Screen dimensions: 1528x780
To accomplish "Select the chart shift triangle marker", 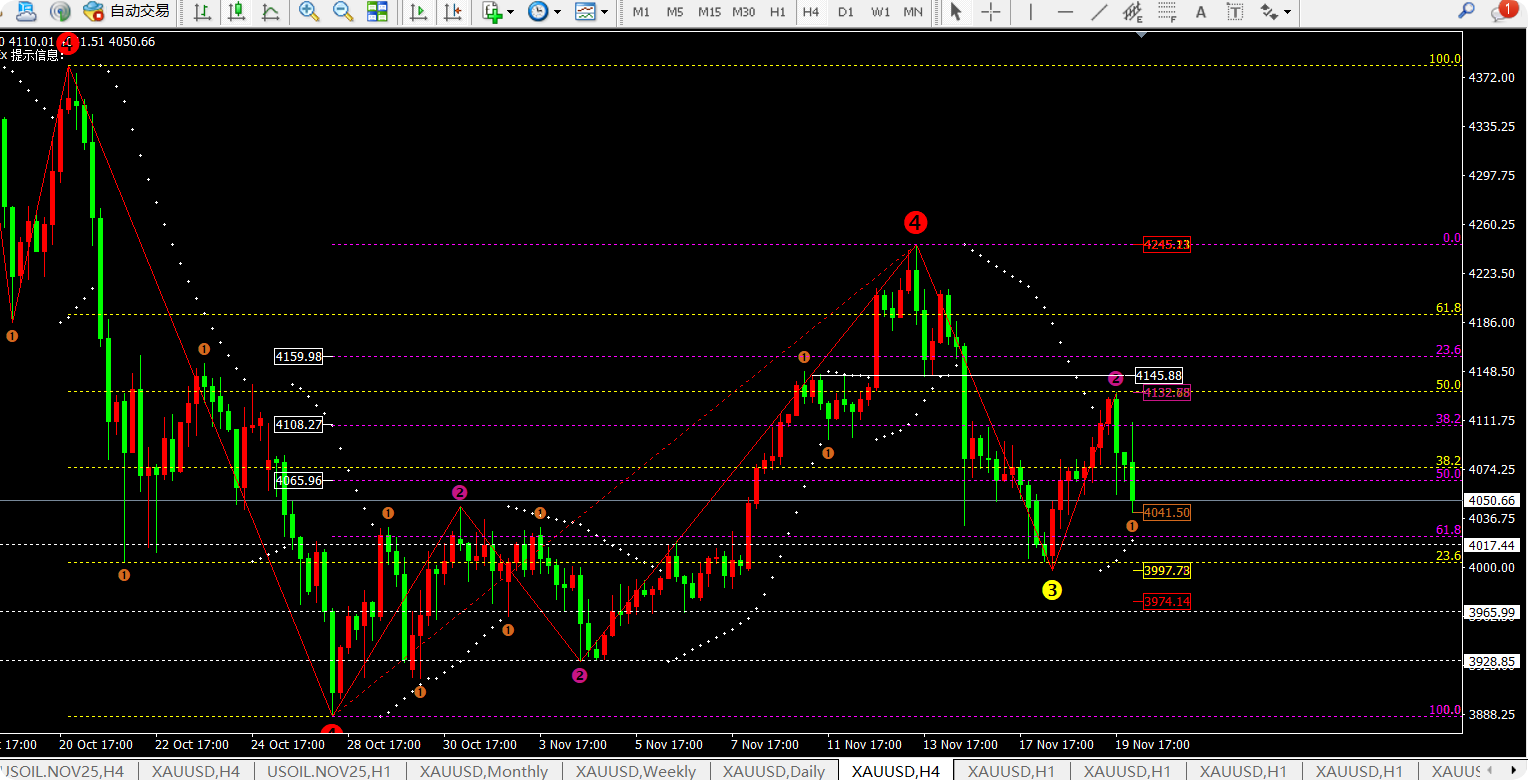I will pos(1142,35).
